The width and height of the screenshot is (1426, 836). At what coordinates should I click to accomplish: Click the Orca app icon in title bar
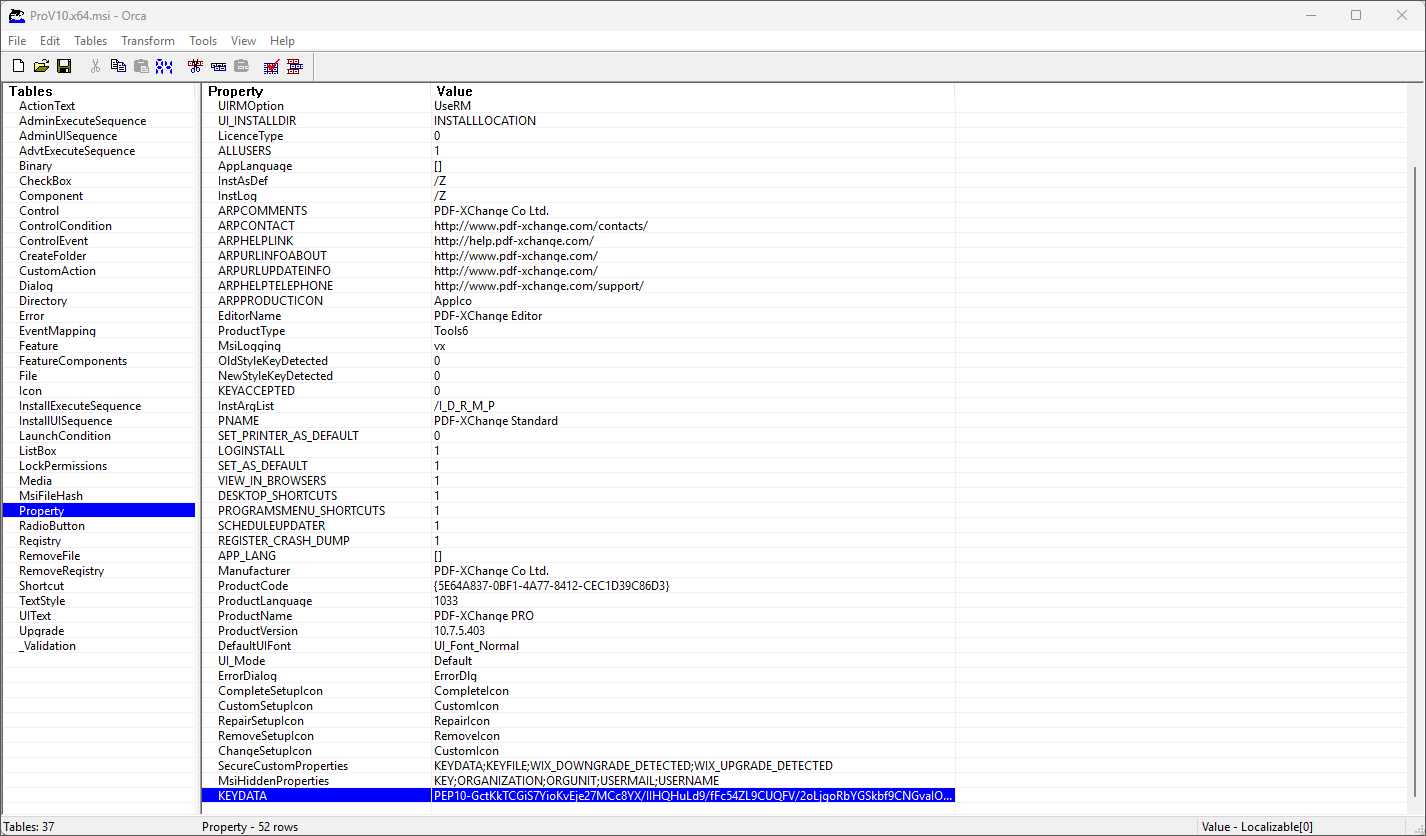coord(16,15)
